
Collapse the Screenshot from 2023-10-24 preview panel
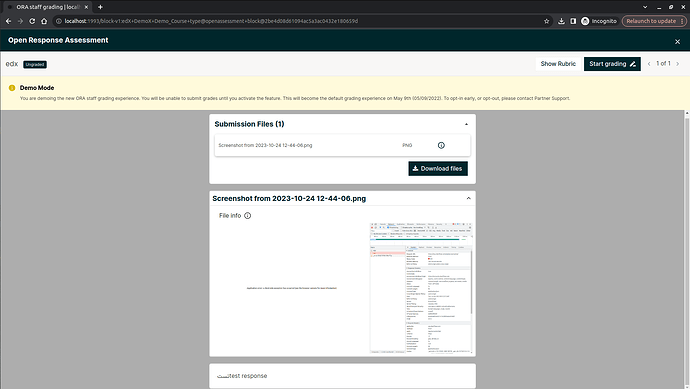tap(469, 198)
